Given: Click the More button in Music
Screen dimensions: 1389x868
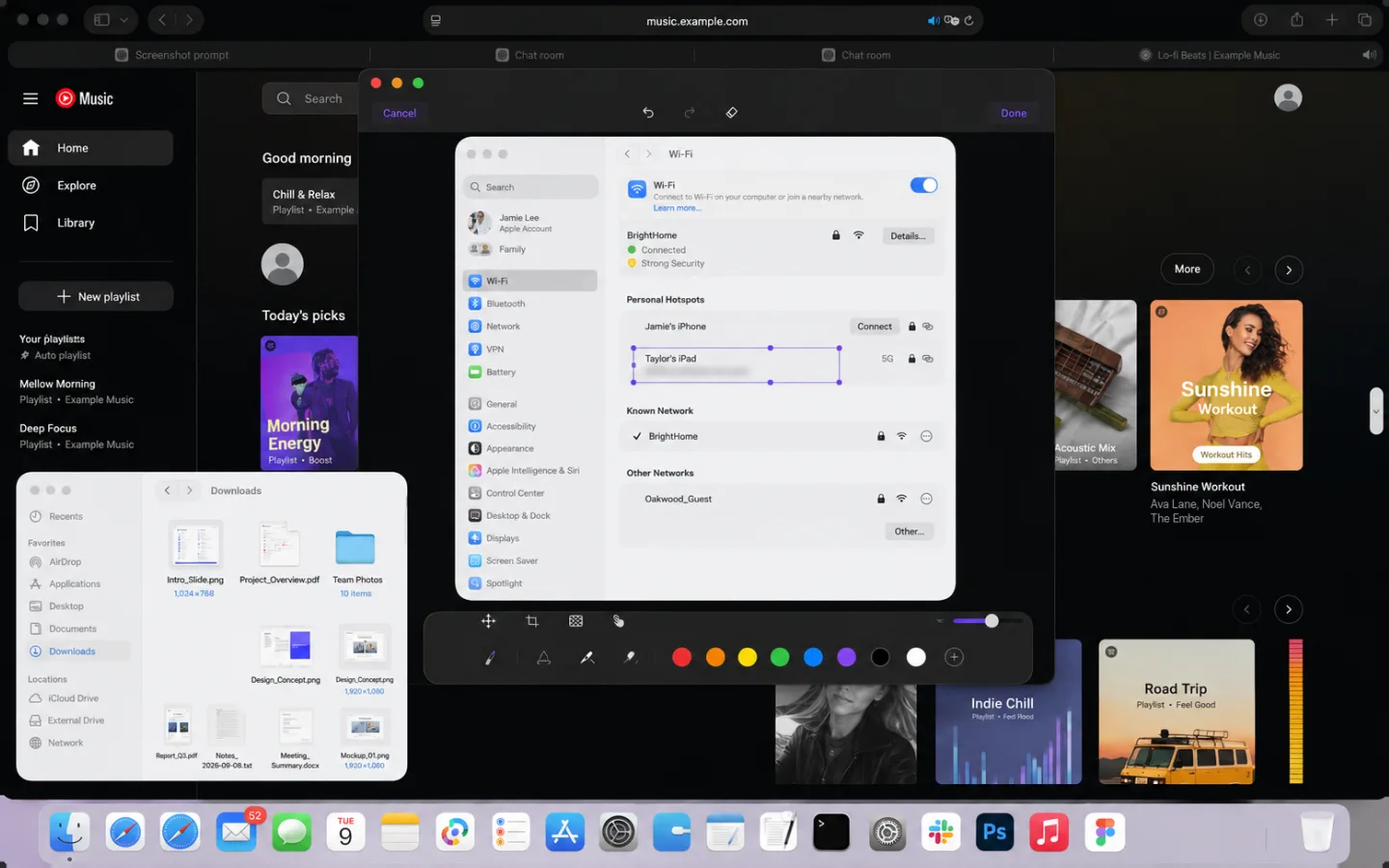Looking at the screenshot, I should pos(1187,269).
